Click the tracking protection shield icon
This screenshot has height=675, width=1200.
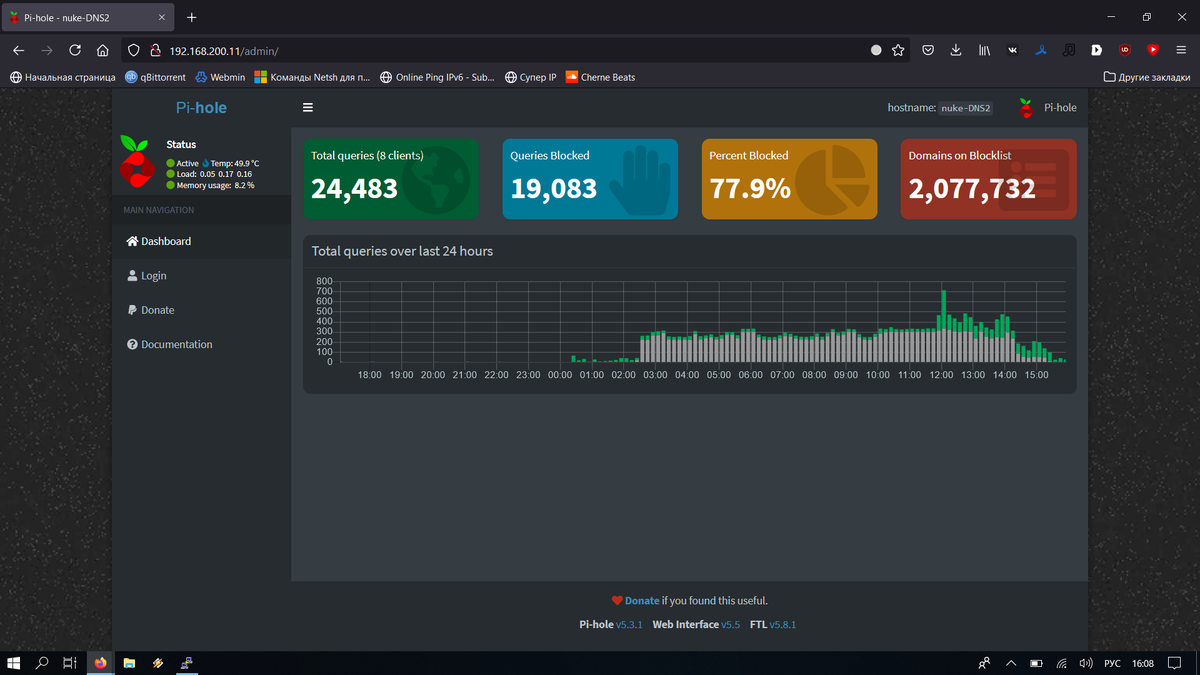coord(136,50)
